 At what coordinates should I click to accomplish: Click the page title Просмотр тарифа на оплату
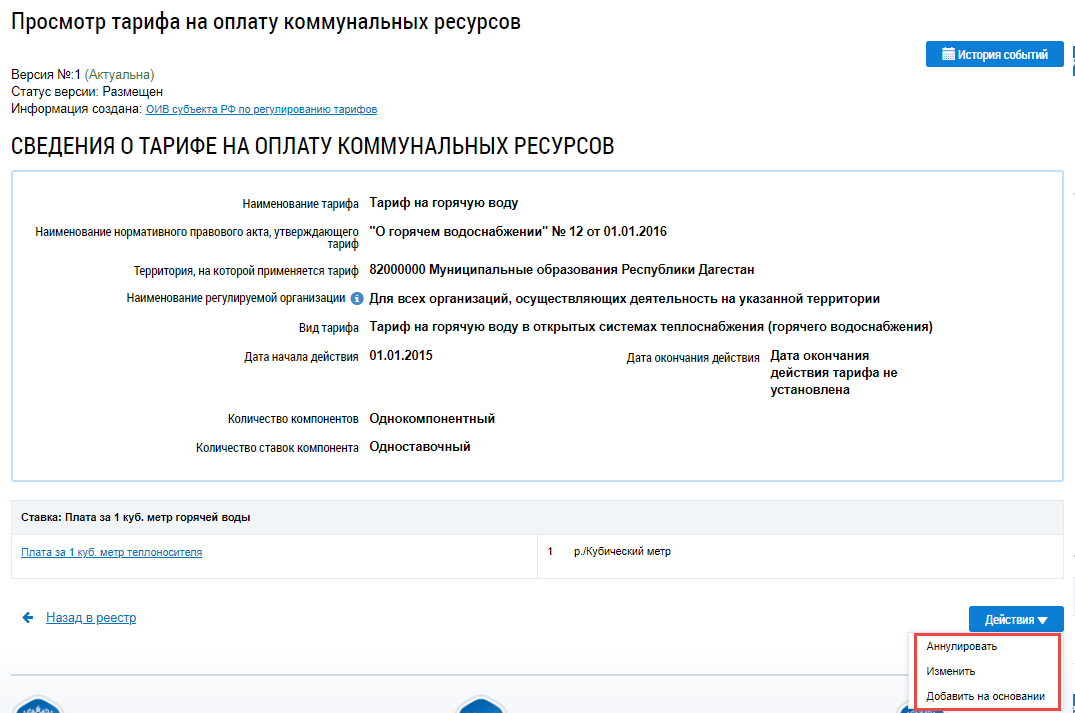point(266,22)
